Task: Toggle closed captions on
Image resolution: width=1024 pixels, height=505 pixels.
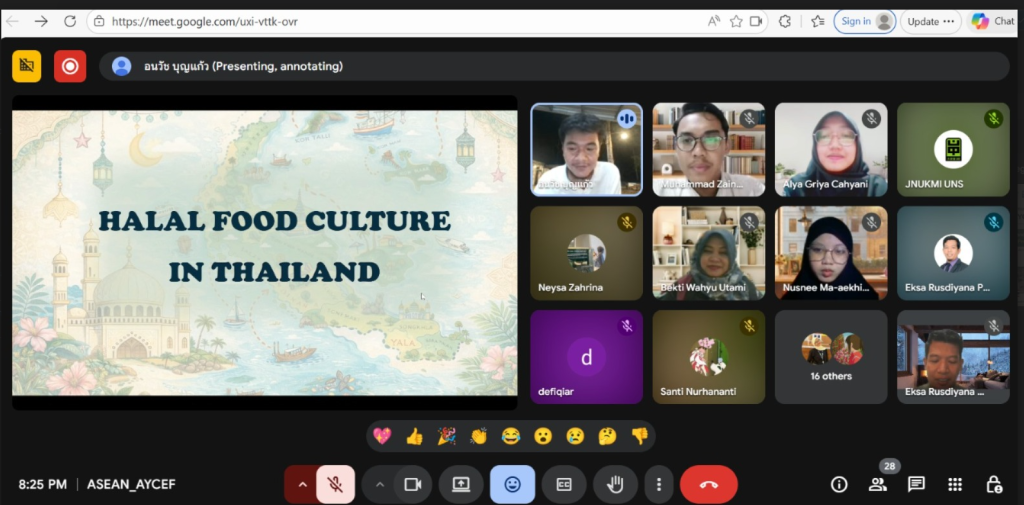Action: point(564,484)
